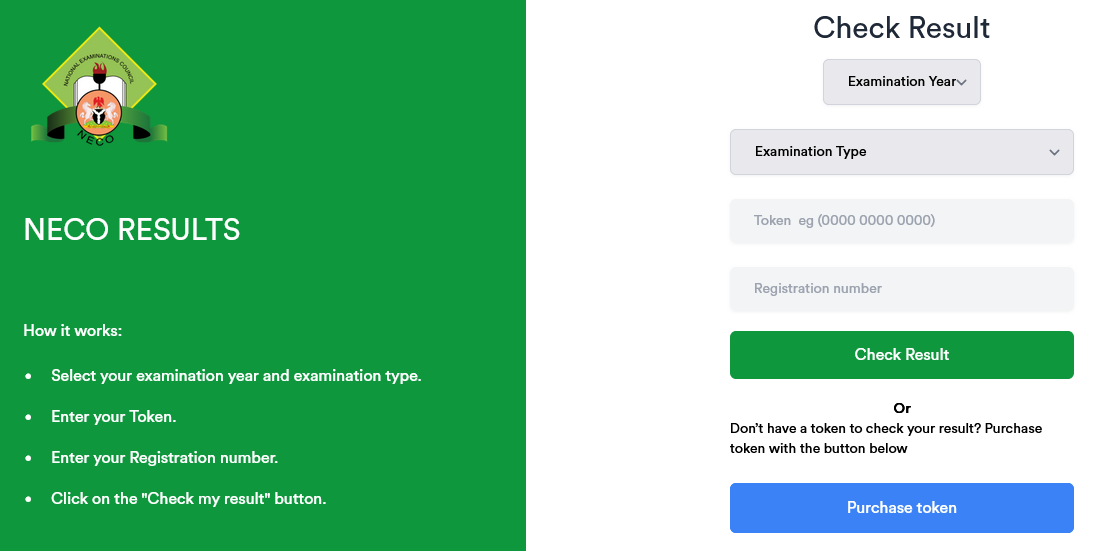Click the coat of arms in the logo
This screenshot has width=1106, height=551.
(x=100, y=113)
